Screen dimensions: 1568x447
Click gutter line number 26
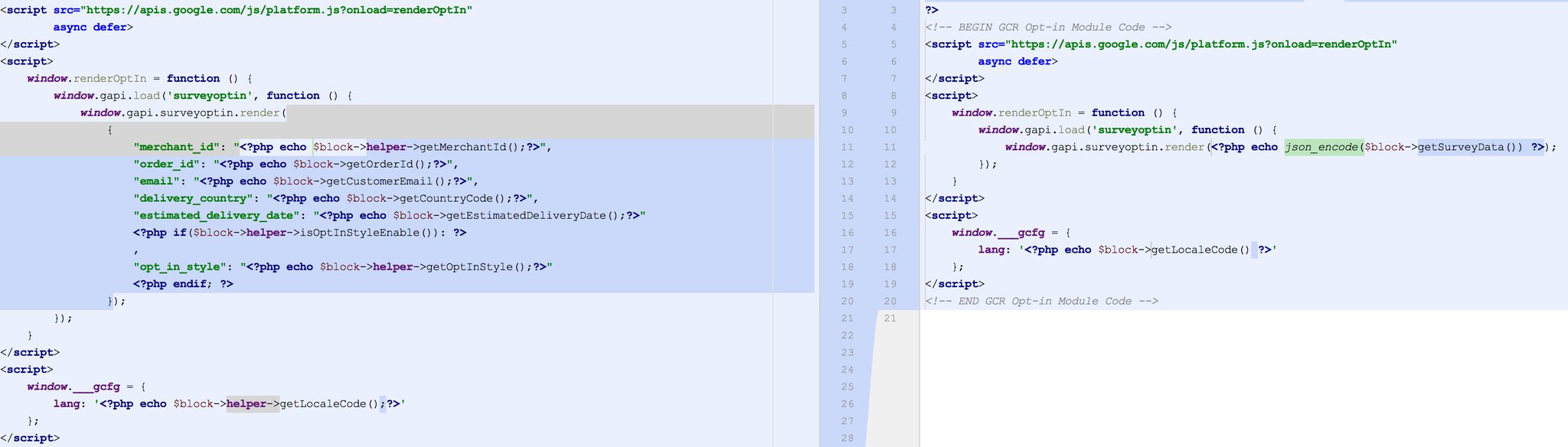click(847, 403)
